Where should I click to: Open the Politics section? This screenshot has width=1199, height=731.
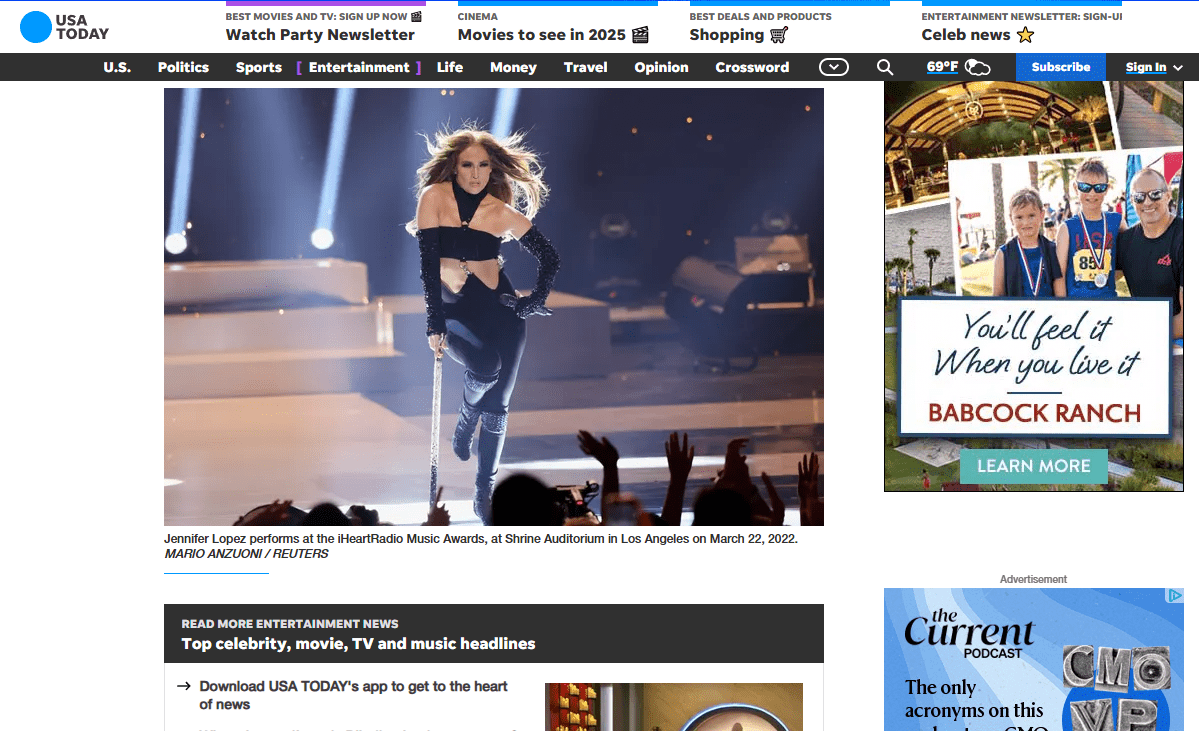(183, 67)
